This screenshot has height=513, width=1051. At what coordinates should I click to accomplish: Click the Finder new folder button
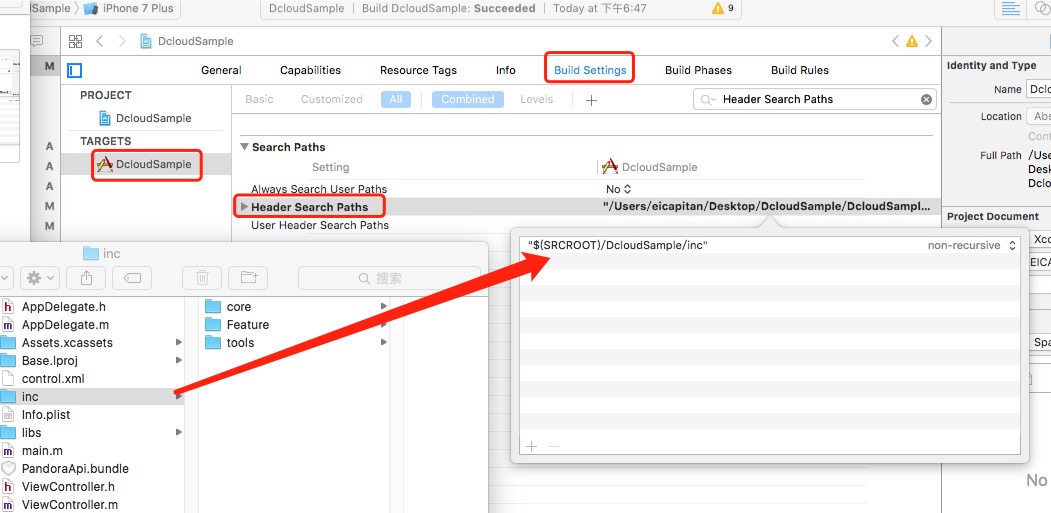(249, 277)
